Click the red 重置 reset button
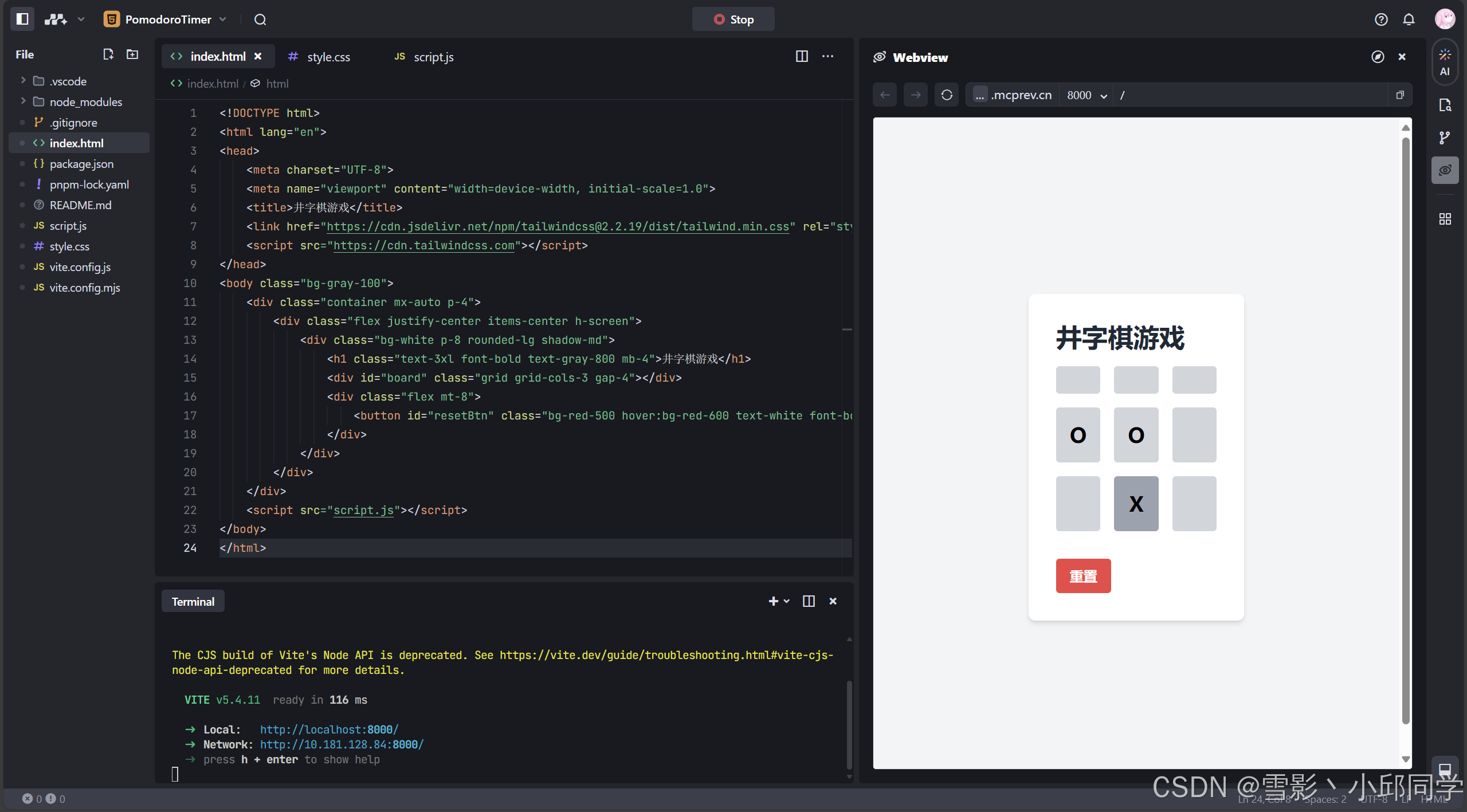Screen dimensions: 1467x812 tap(1083, 576)
